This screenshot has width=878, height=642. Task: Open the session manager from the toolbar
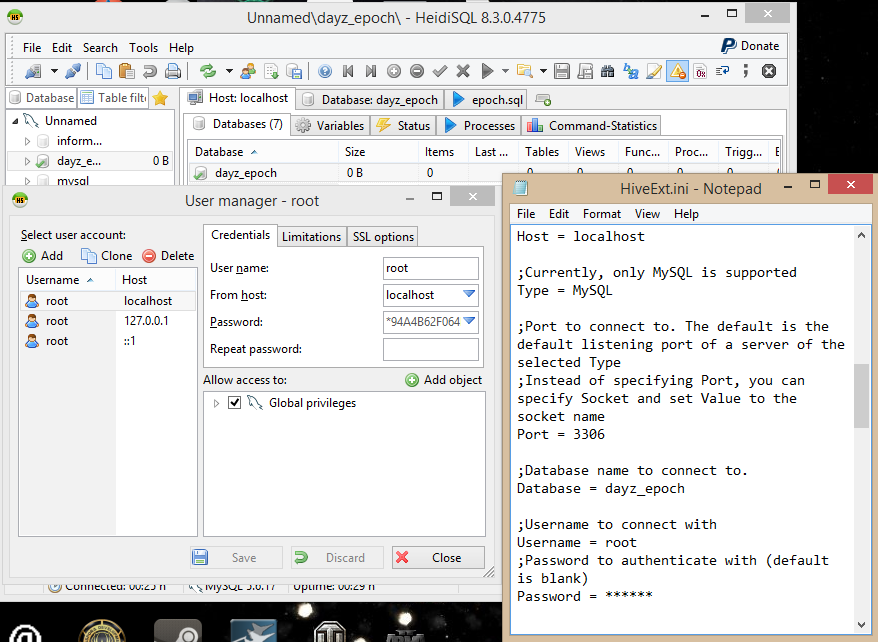[x=34, y=71]
